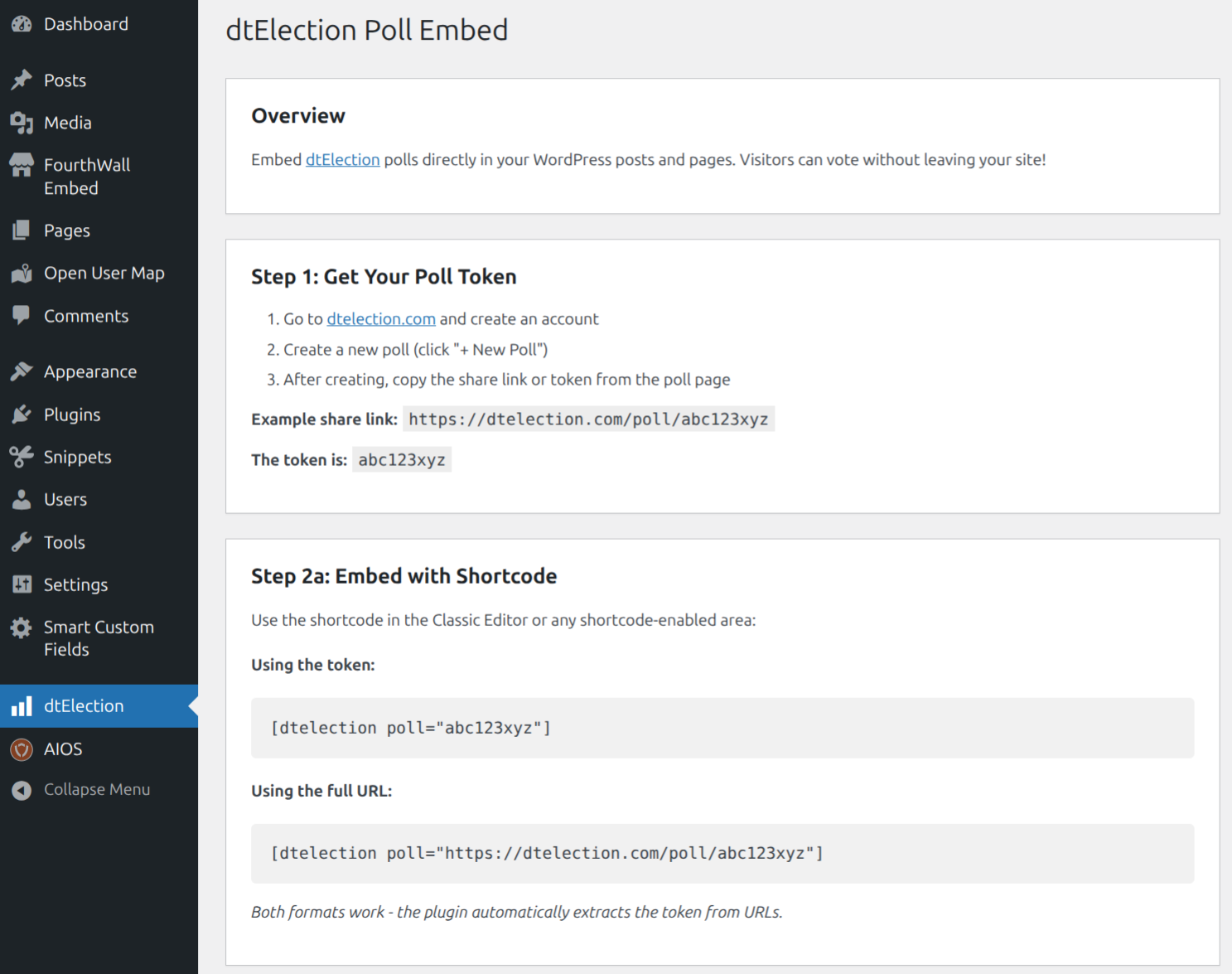Click the AIOS shield icon
Screen dimensions: 1232x974
point(22,749)
